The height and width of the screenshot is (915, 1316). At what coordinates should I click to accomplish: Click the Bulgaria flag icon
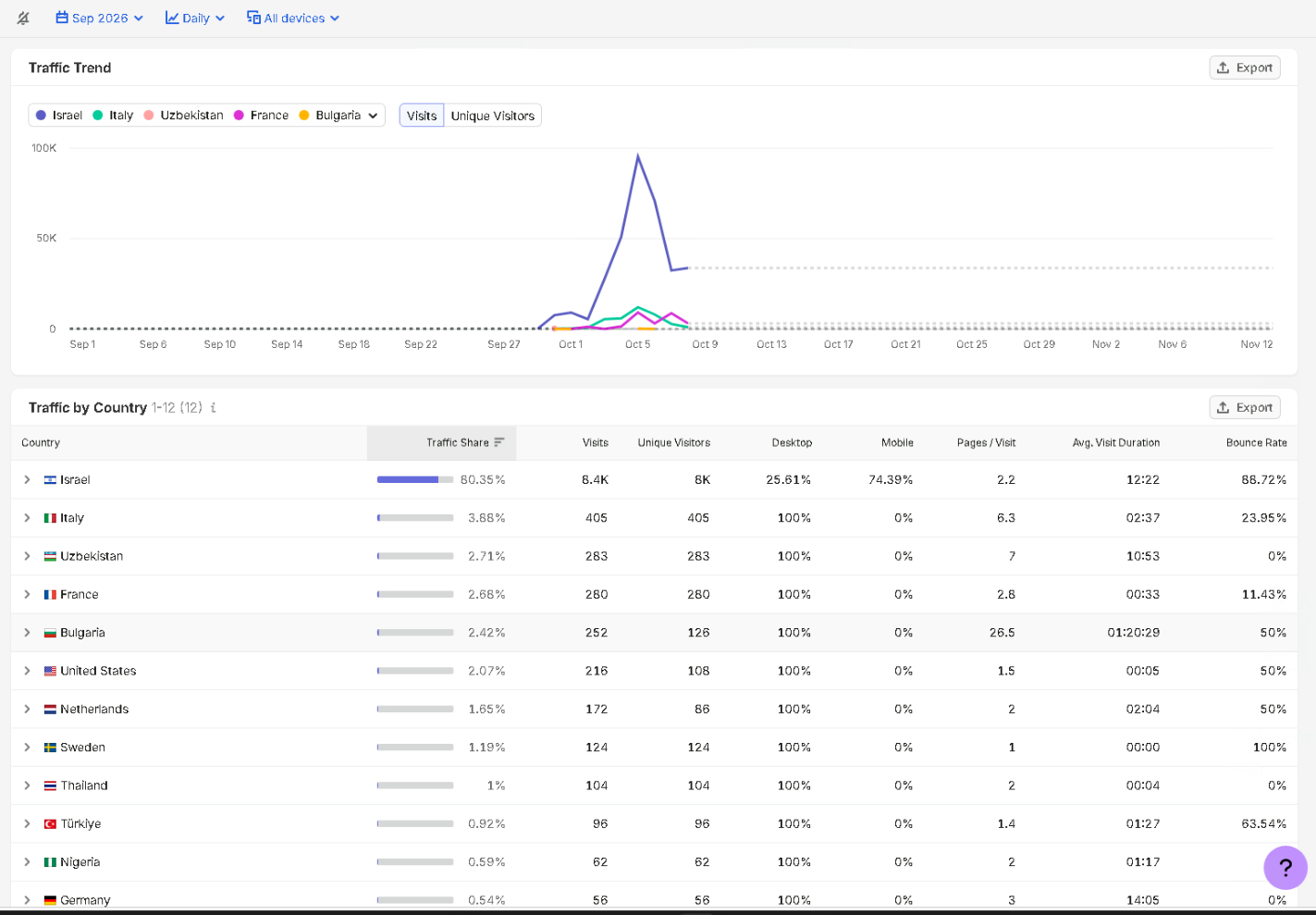[50, 632]
